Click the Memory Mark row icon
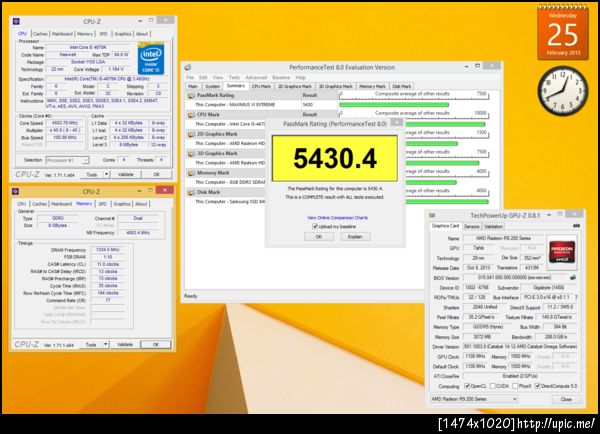600x434 pixels. tap(191, 173)
